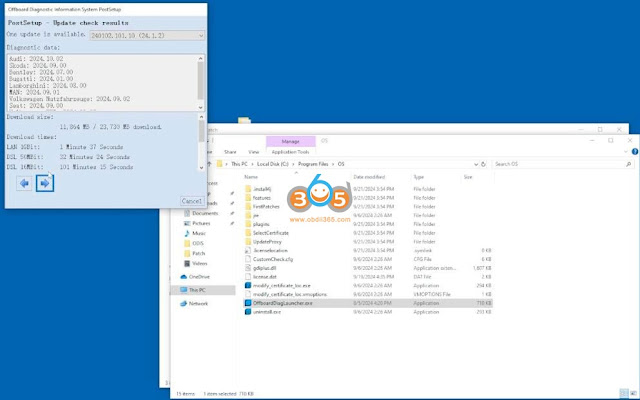The height and width of the screenshot is (400, 640).
Task: Open ODIS folder in navigation pane
Action: pos(198,243)
